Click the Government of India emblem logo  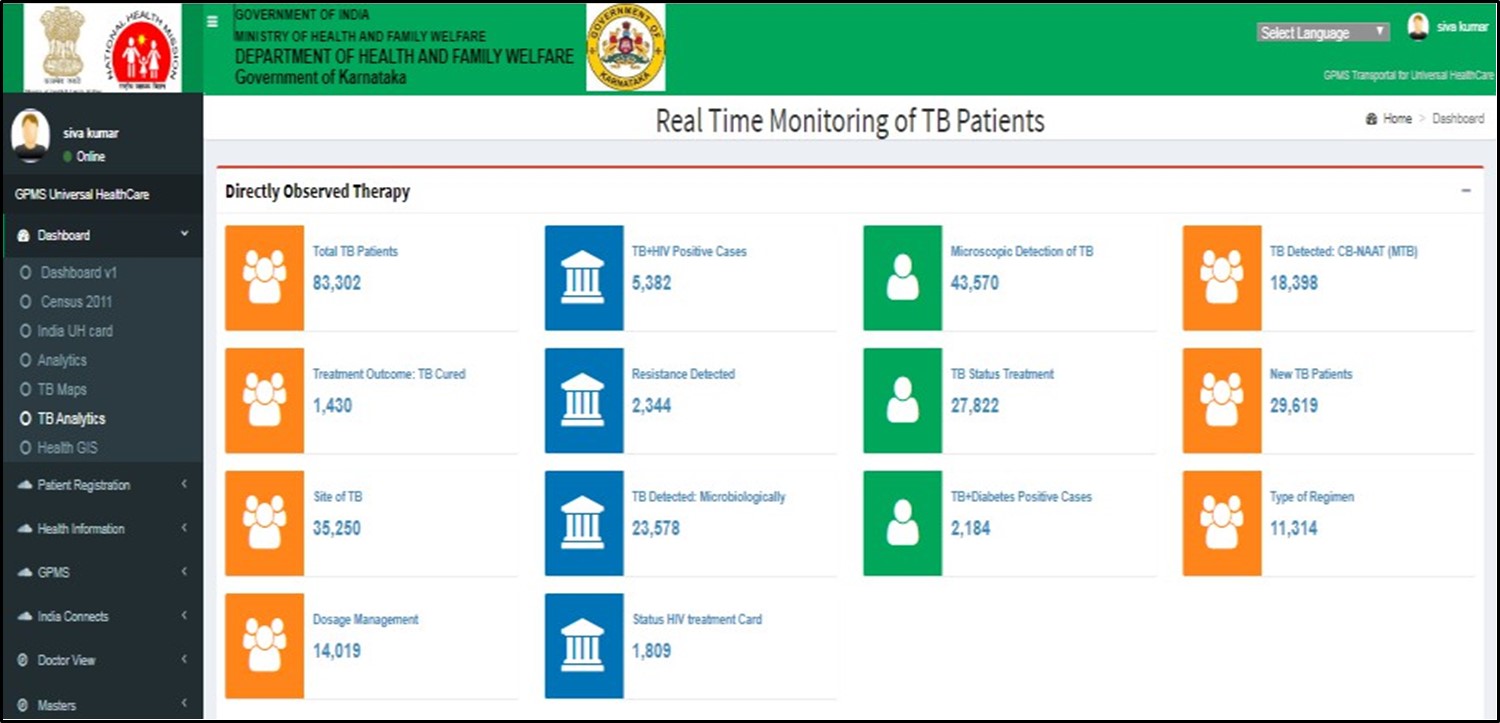click(x=62, y=48)
